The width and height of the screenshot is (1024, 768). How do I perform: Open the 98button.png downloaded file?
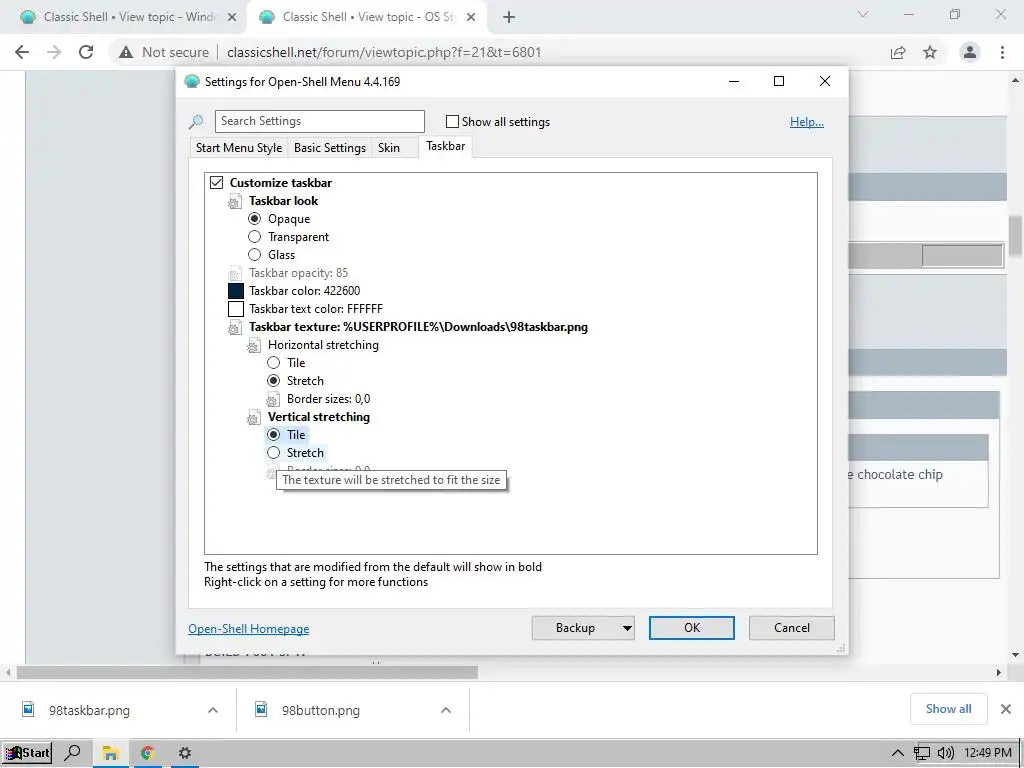coord(321,711)
